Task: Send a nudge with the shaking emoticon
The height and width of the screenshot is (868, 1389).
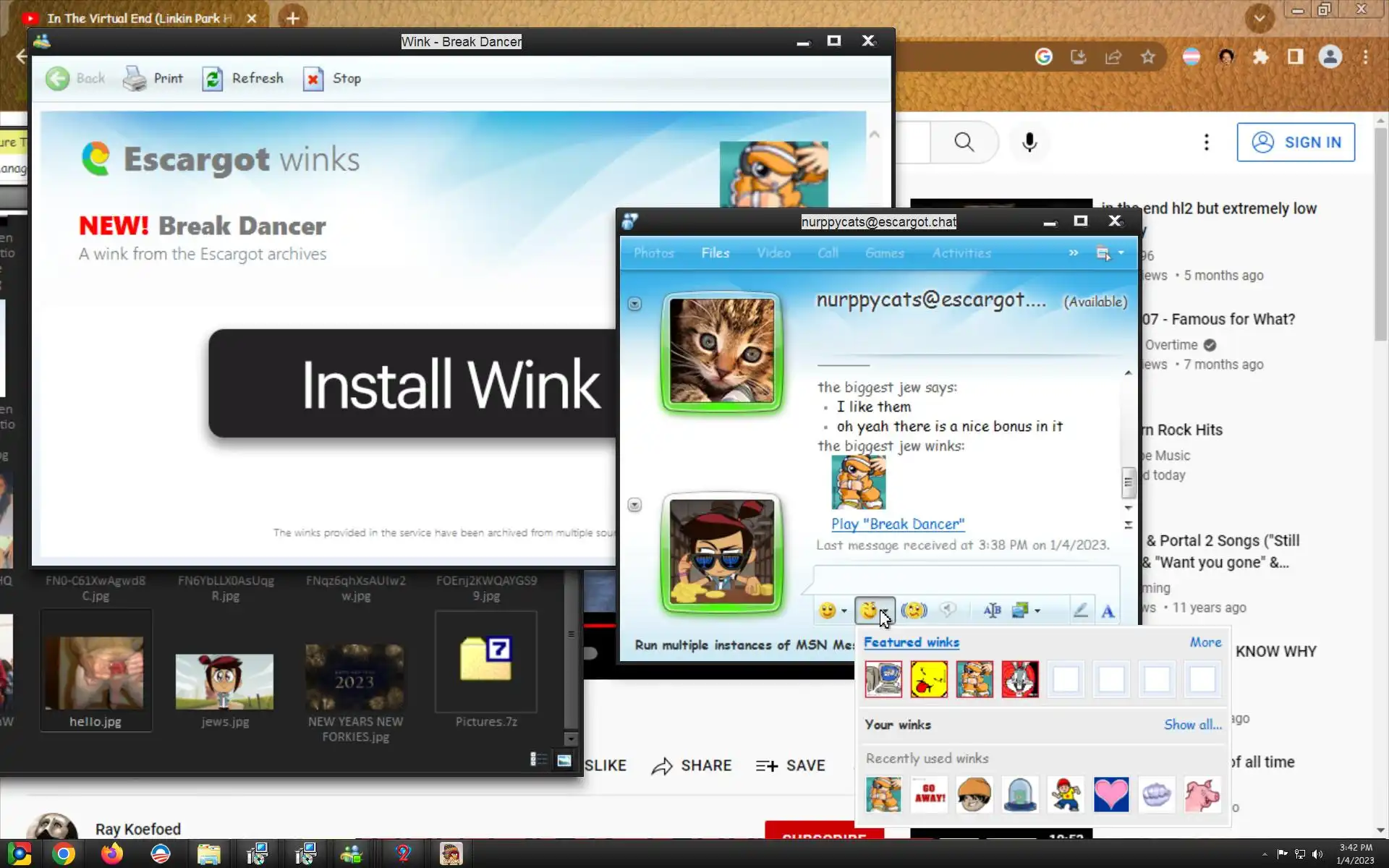Action: pos(914,611)
